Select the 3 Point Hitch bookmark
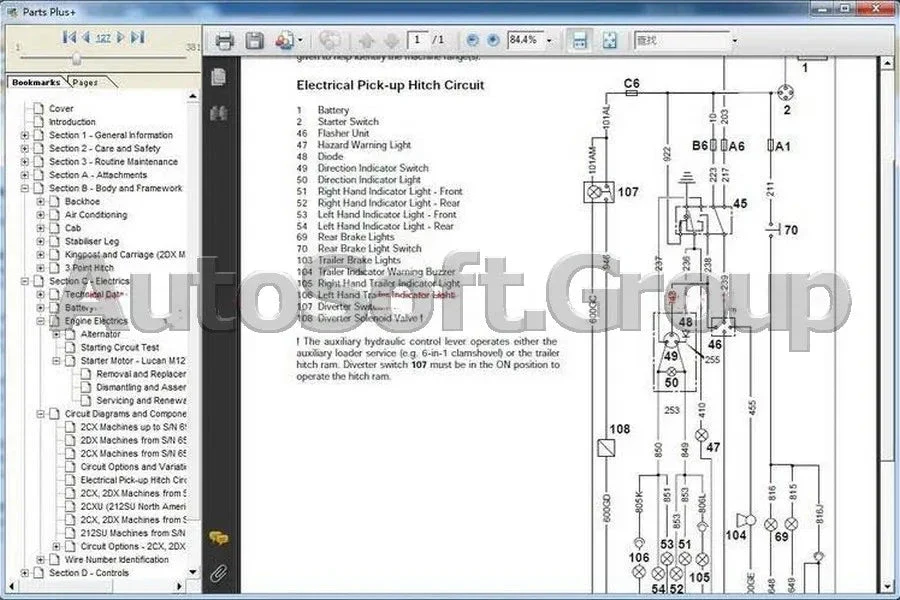This screenshot has height=600, width=900. [x=89, y=268]
